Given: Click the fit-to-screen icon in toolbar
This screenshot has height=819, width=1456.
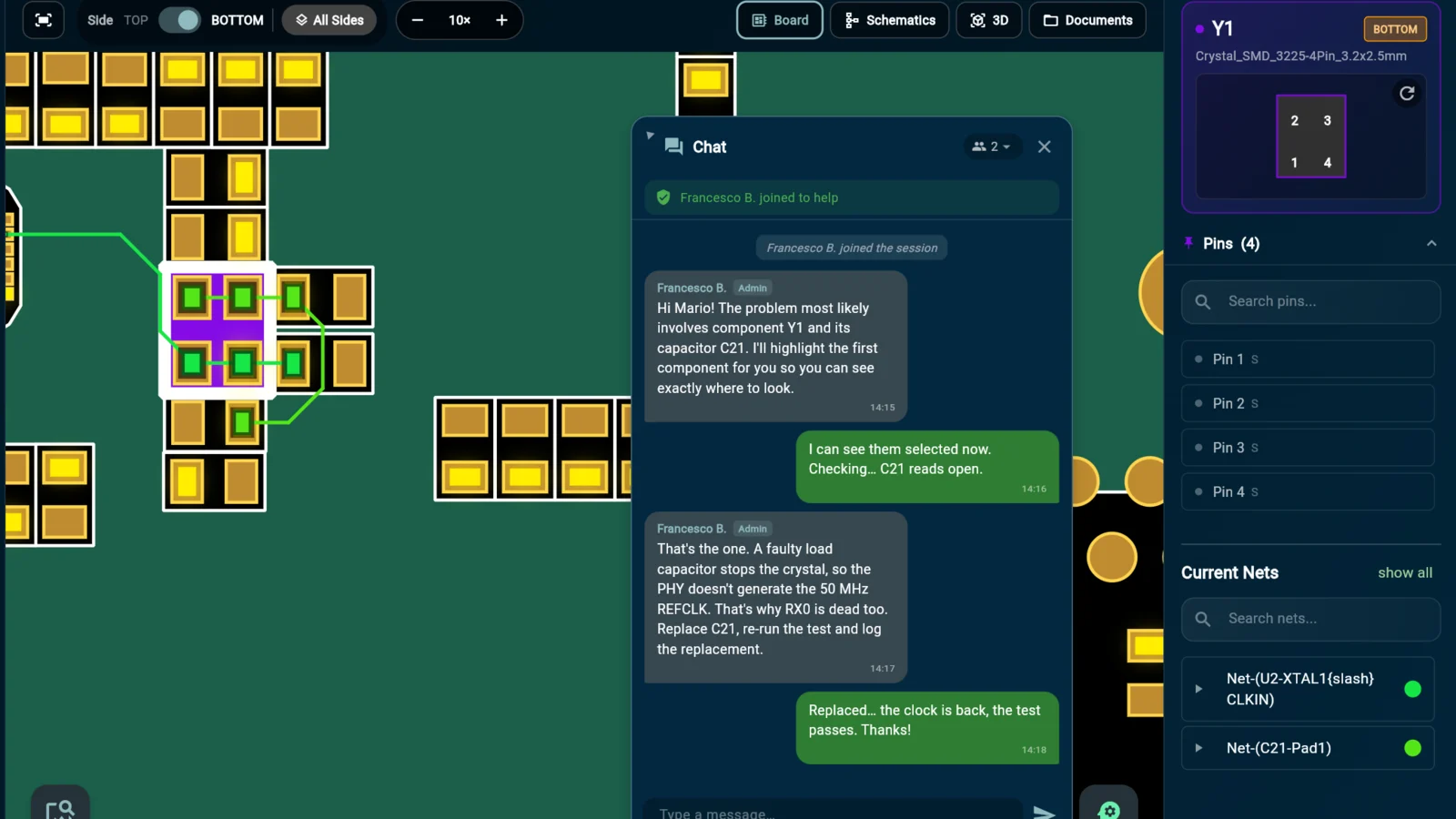Looking at the screenshot, I should coord(43,20).
